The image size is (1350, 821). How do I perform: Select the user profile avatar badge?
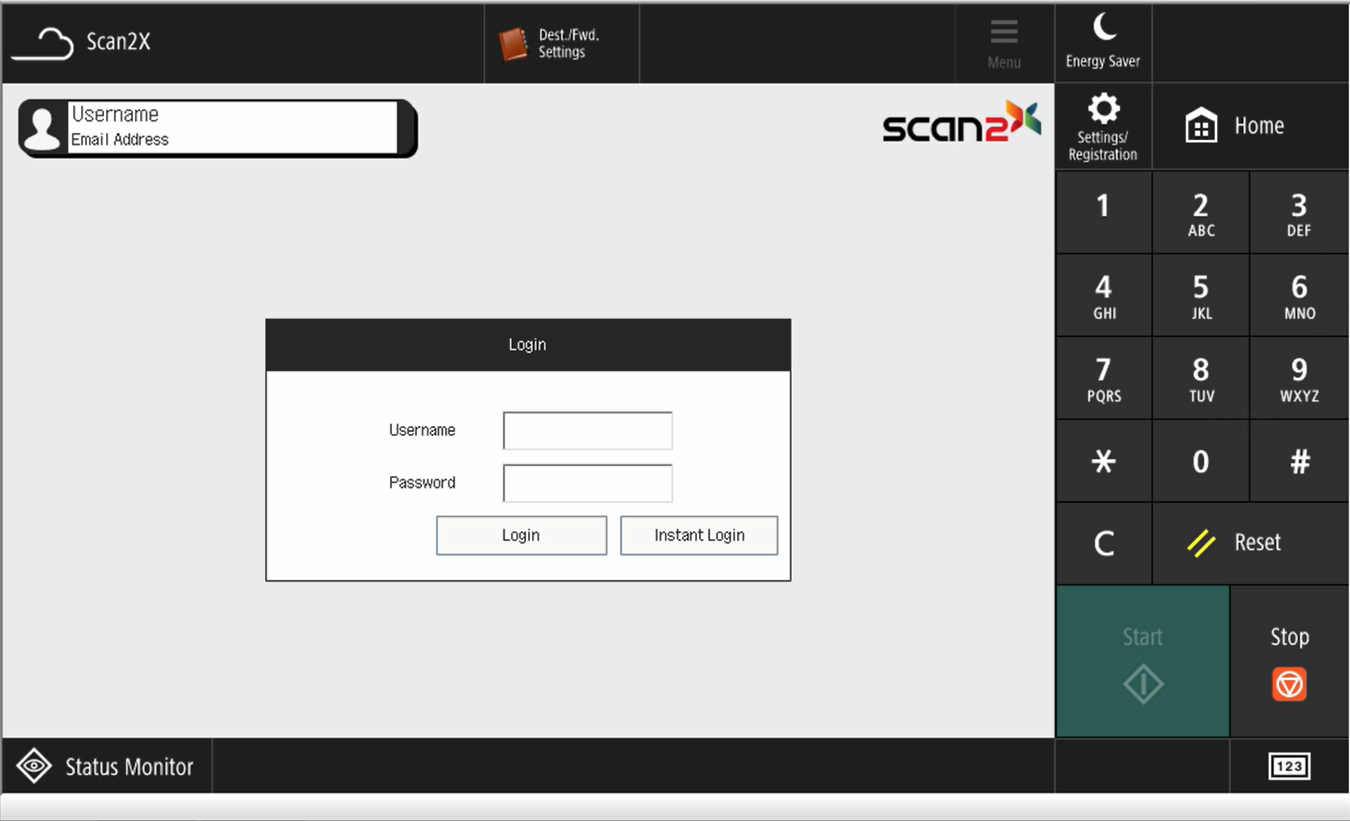coord(43,128)
